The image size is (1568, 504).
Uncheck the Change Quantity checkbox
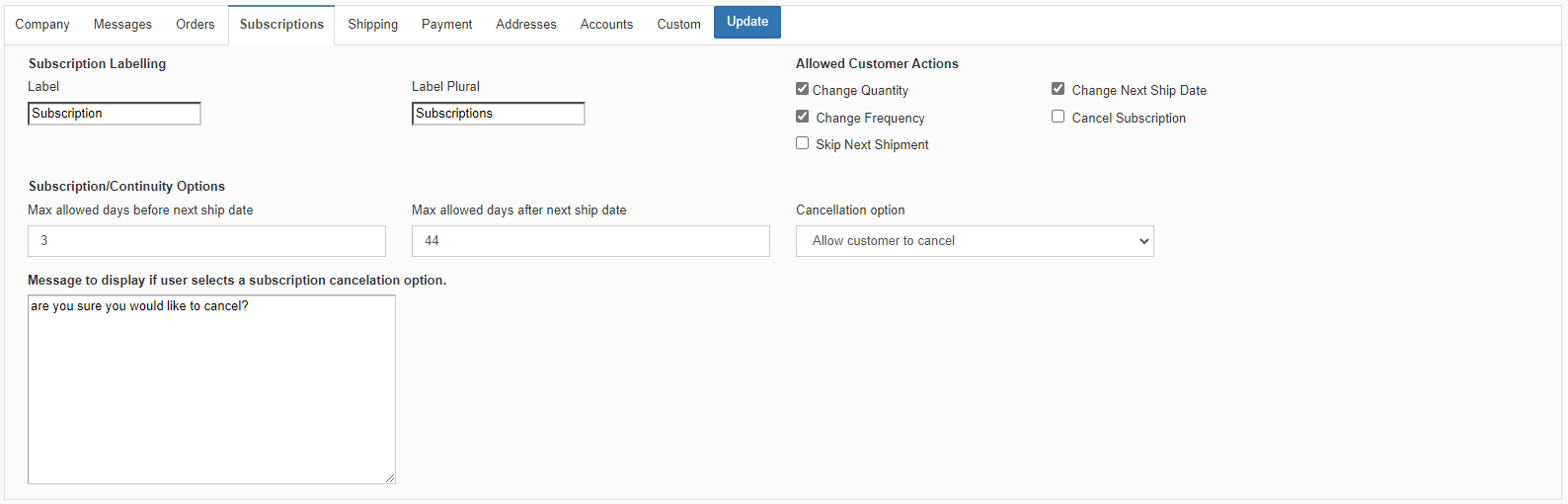click(803, 89)
